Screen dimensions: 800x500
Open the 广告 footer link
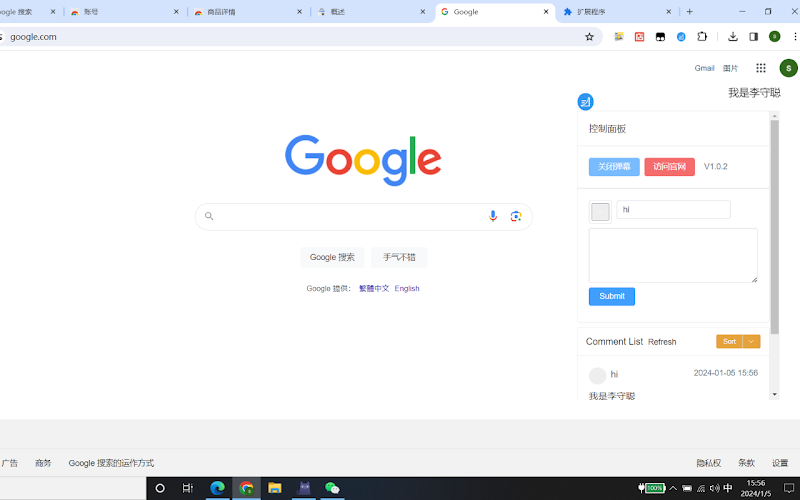9,463
